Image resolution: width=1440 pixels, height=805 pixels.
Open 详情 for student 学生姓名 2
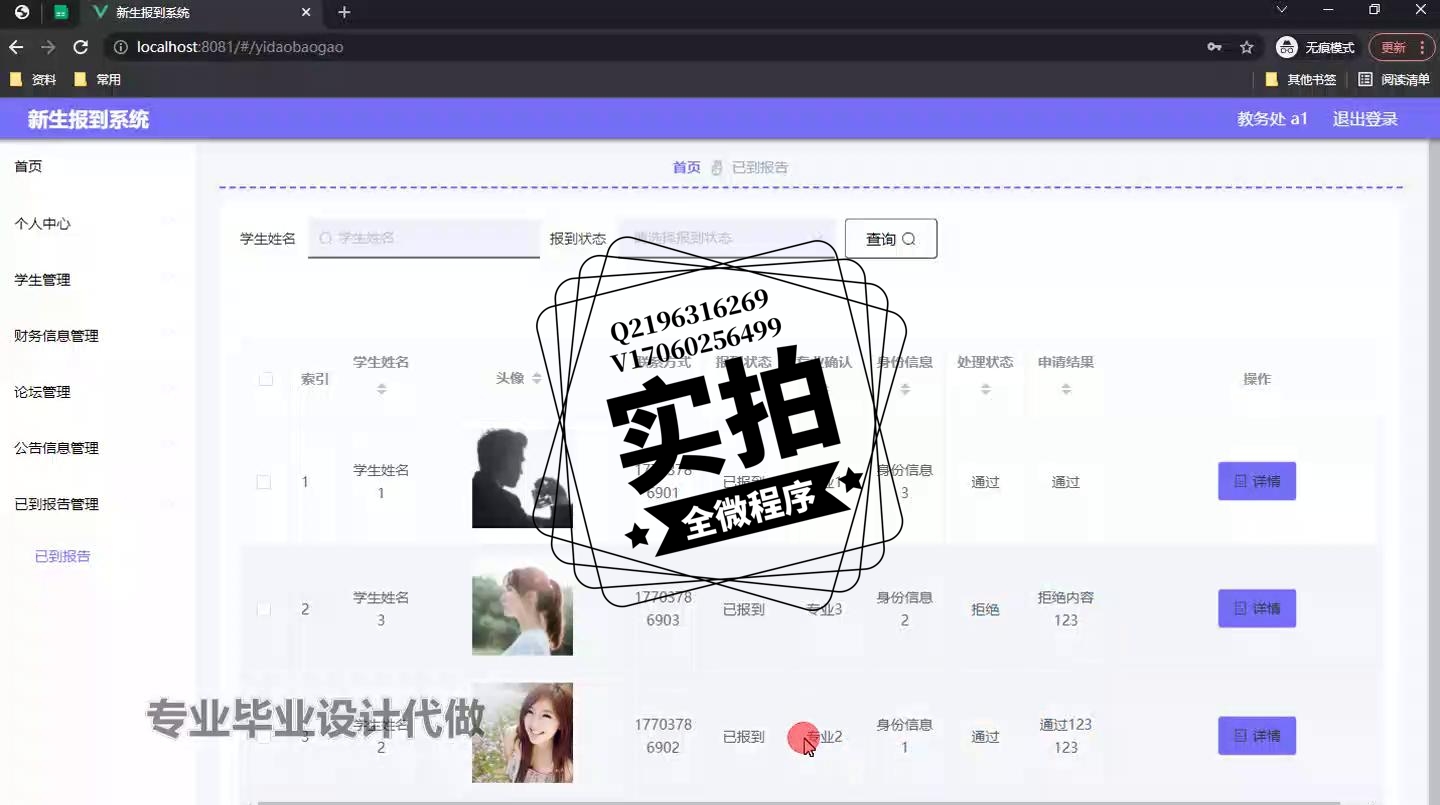pos(1257,736)
